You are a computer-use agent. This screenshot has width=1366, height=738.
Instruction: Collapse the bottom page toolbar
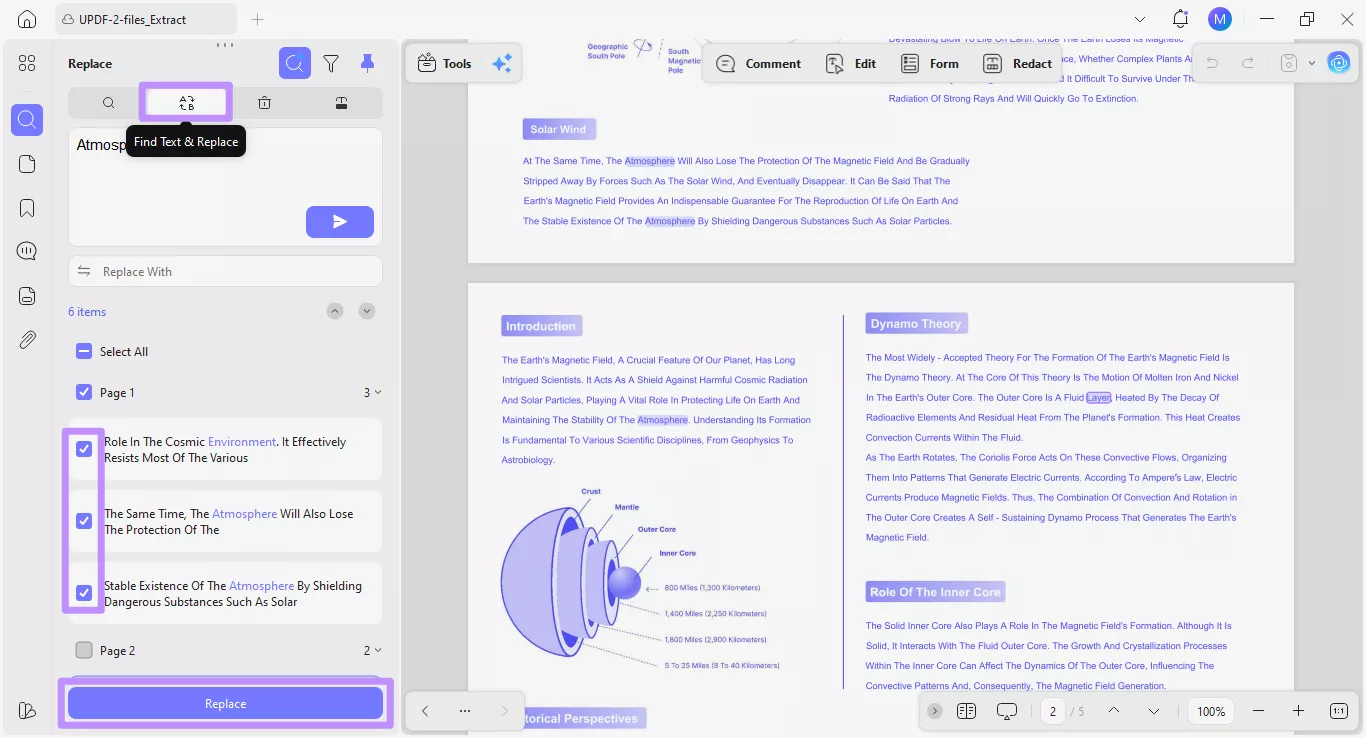935,711
